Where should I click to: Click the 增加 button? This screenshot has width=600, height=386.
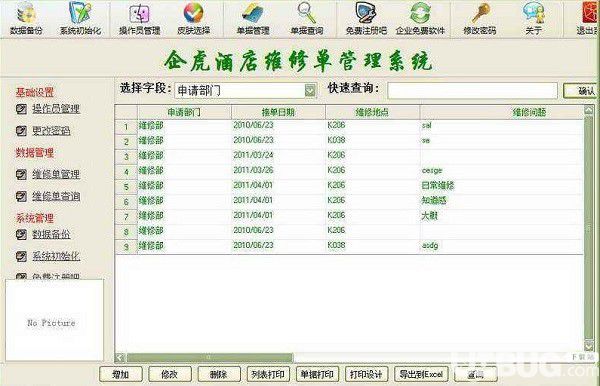(121, 374)
